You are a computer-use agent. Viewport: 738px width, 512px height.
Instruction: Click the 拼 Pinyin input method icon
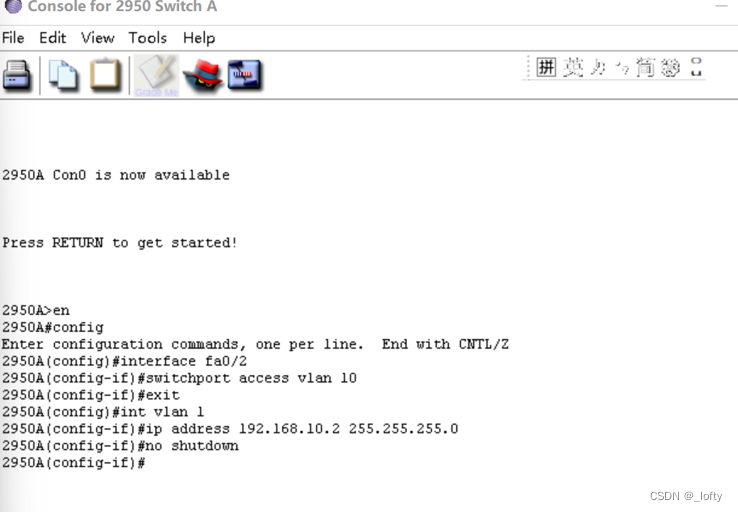[546, 68]
